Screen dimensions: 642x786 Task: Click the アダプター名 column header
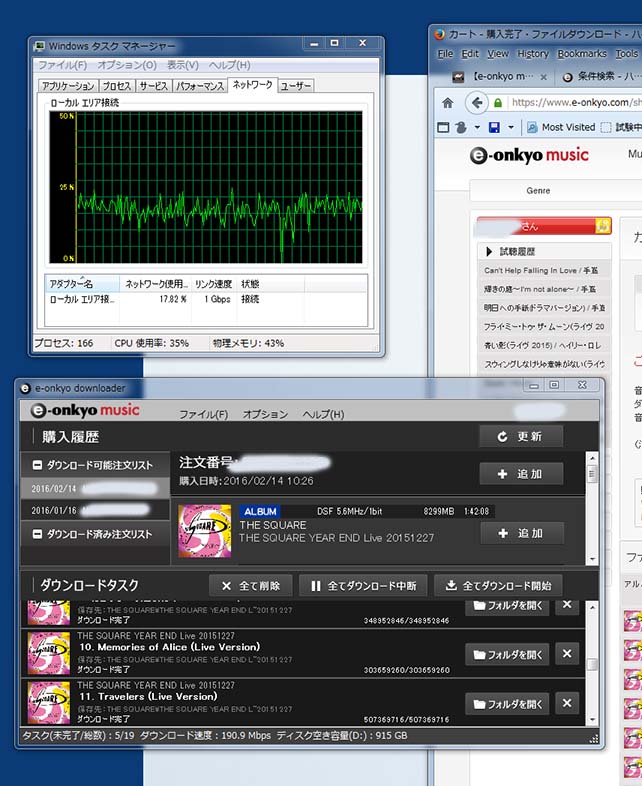point(82,284)
